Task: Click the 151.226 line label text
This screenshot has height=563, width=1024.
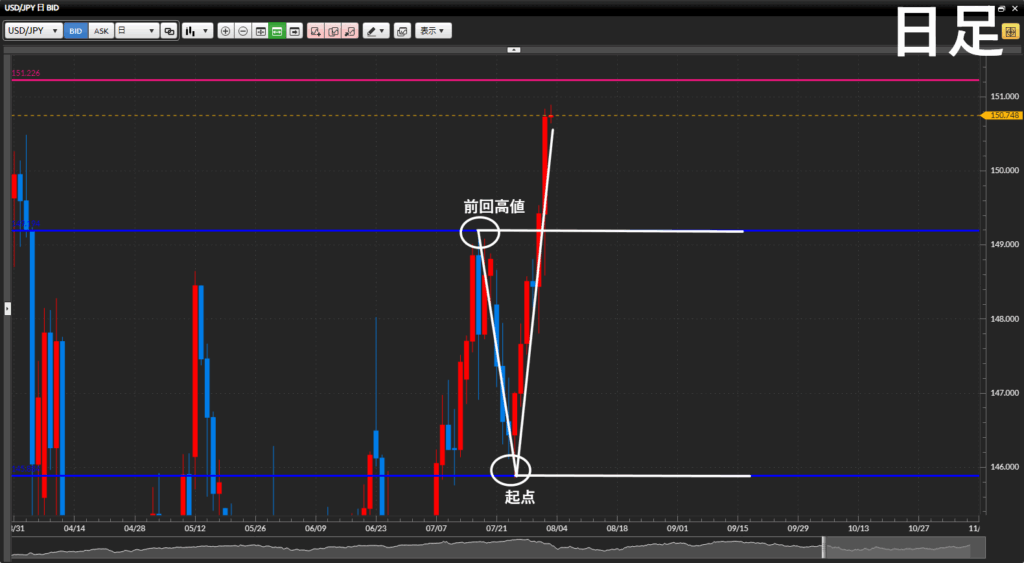Action: (x=26, y=73)
